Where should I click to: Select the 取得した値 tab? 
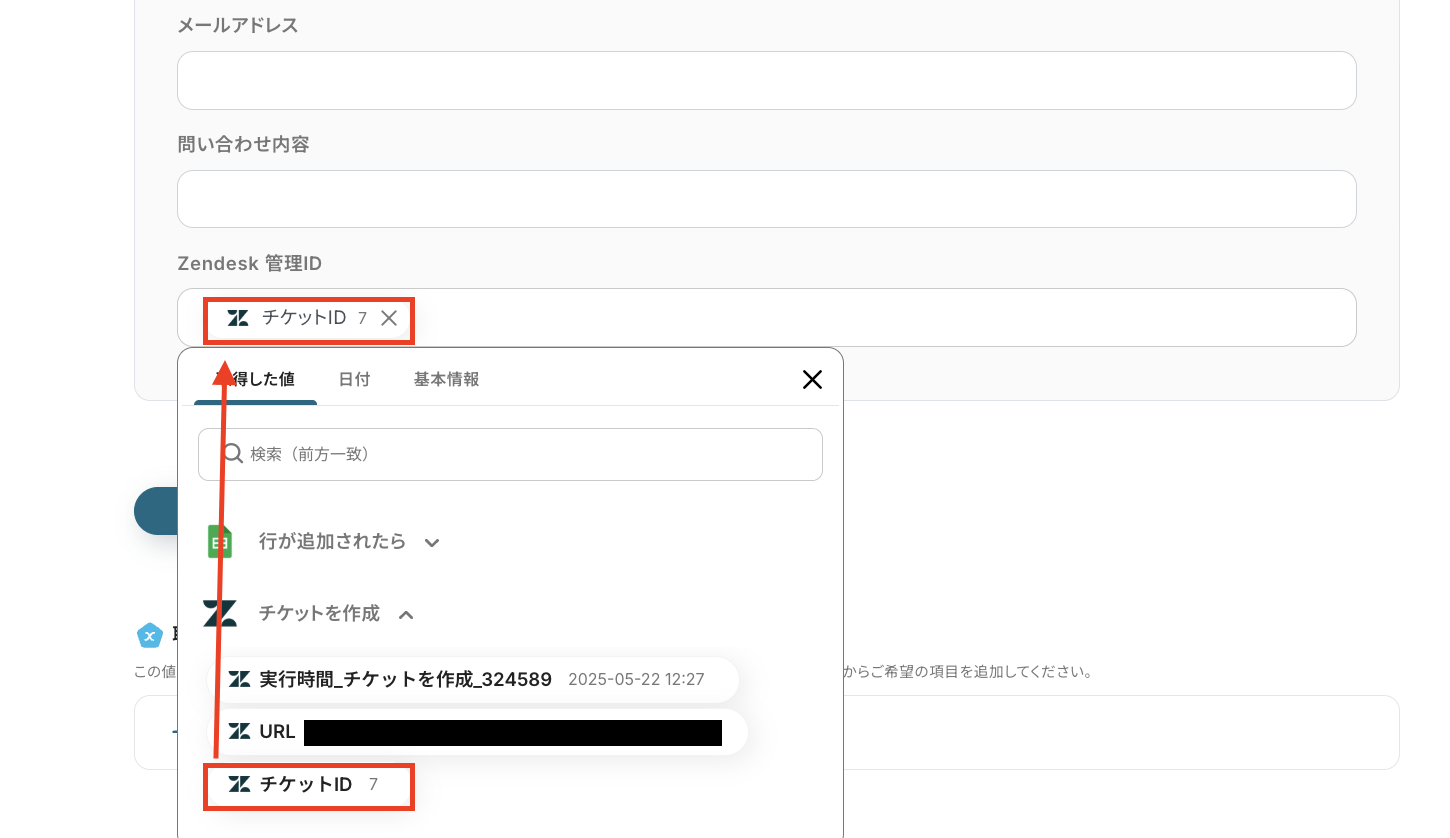(256, 380)
